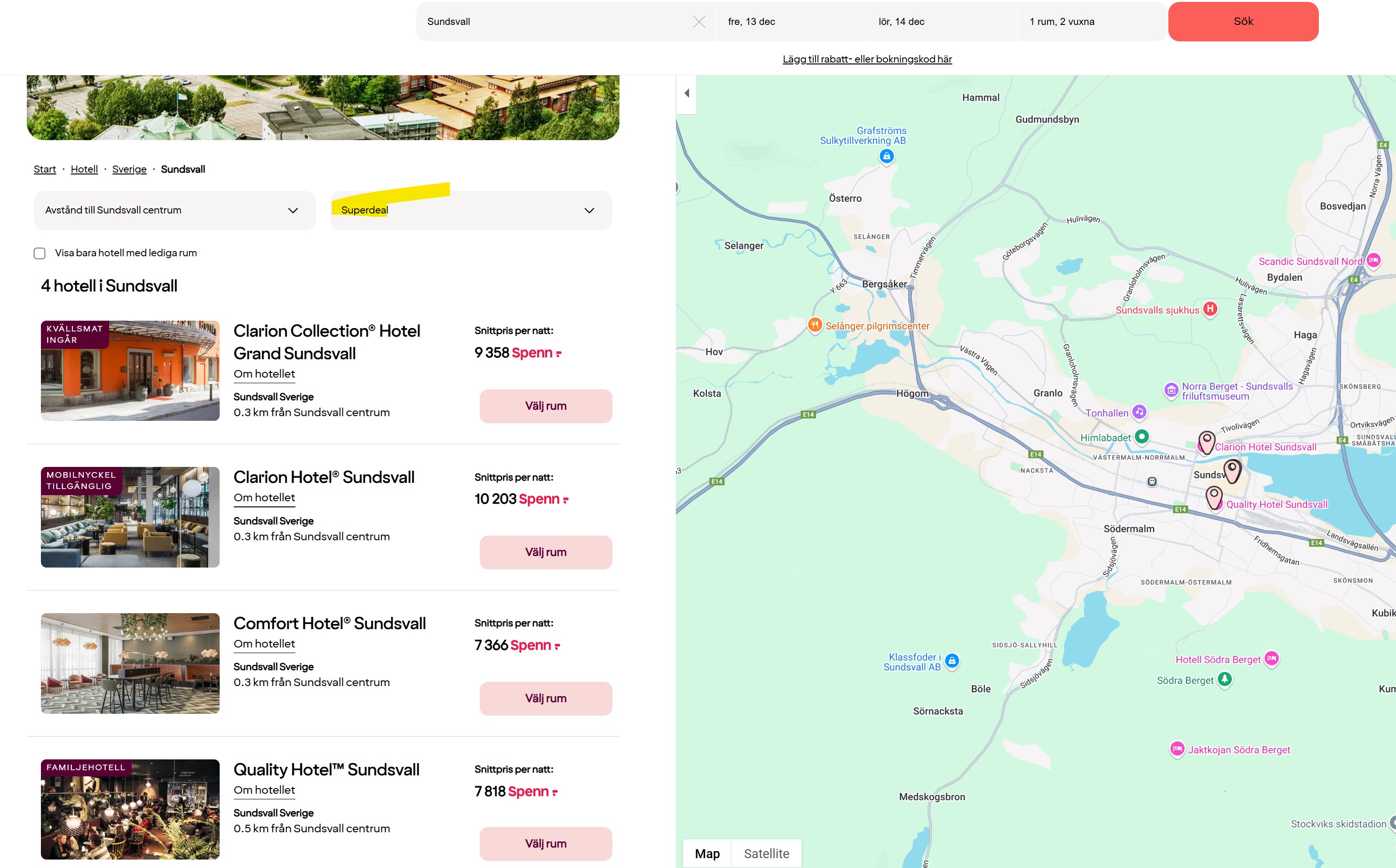This screenshot has height=868, width=1396.
Task: Select the Map view tab
Action: click(x=707, y=853)
